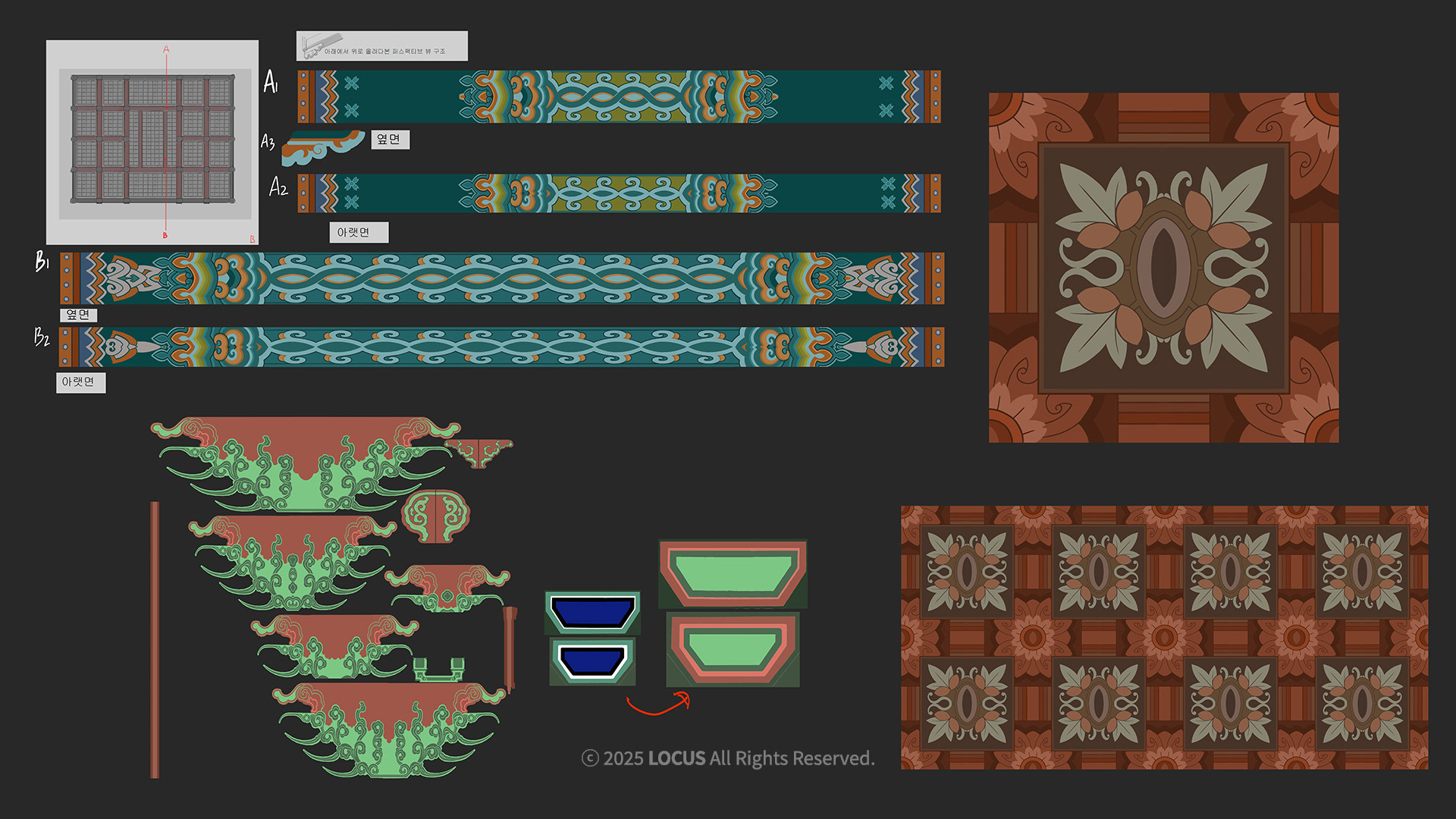Open the tiled ceiling pattern preview
Screen dimensions: 1456x819
click(1164, 638)
